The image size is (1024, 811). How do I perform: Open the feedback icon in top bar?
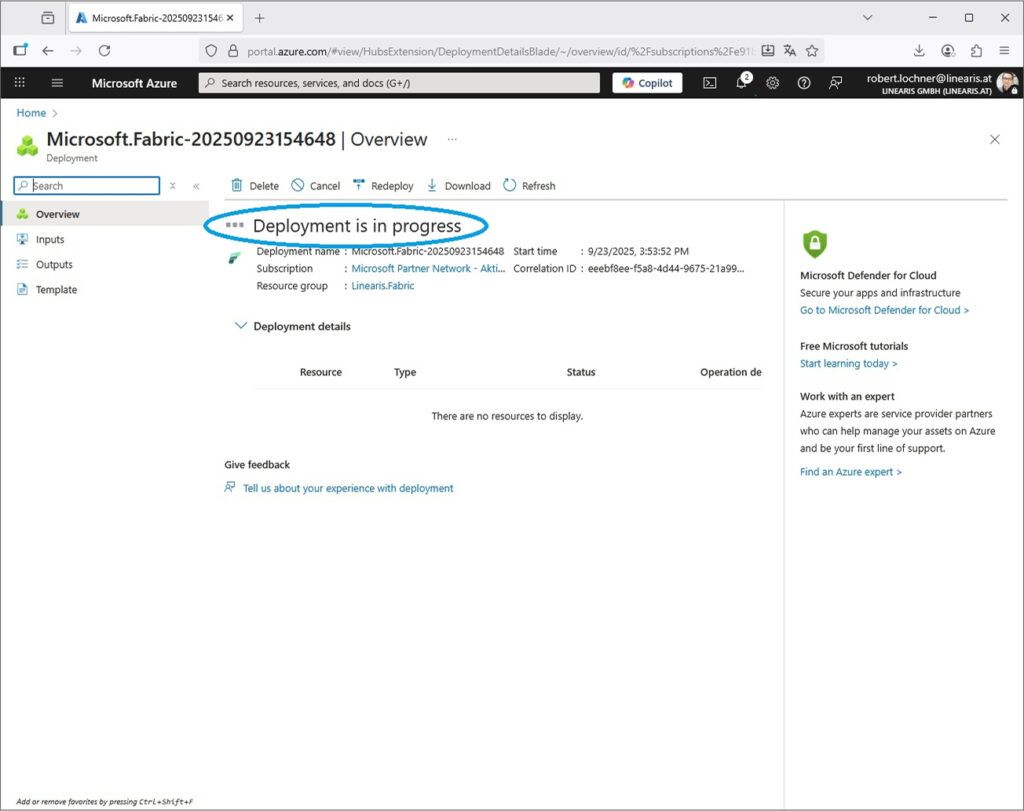835,83
